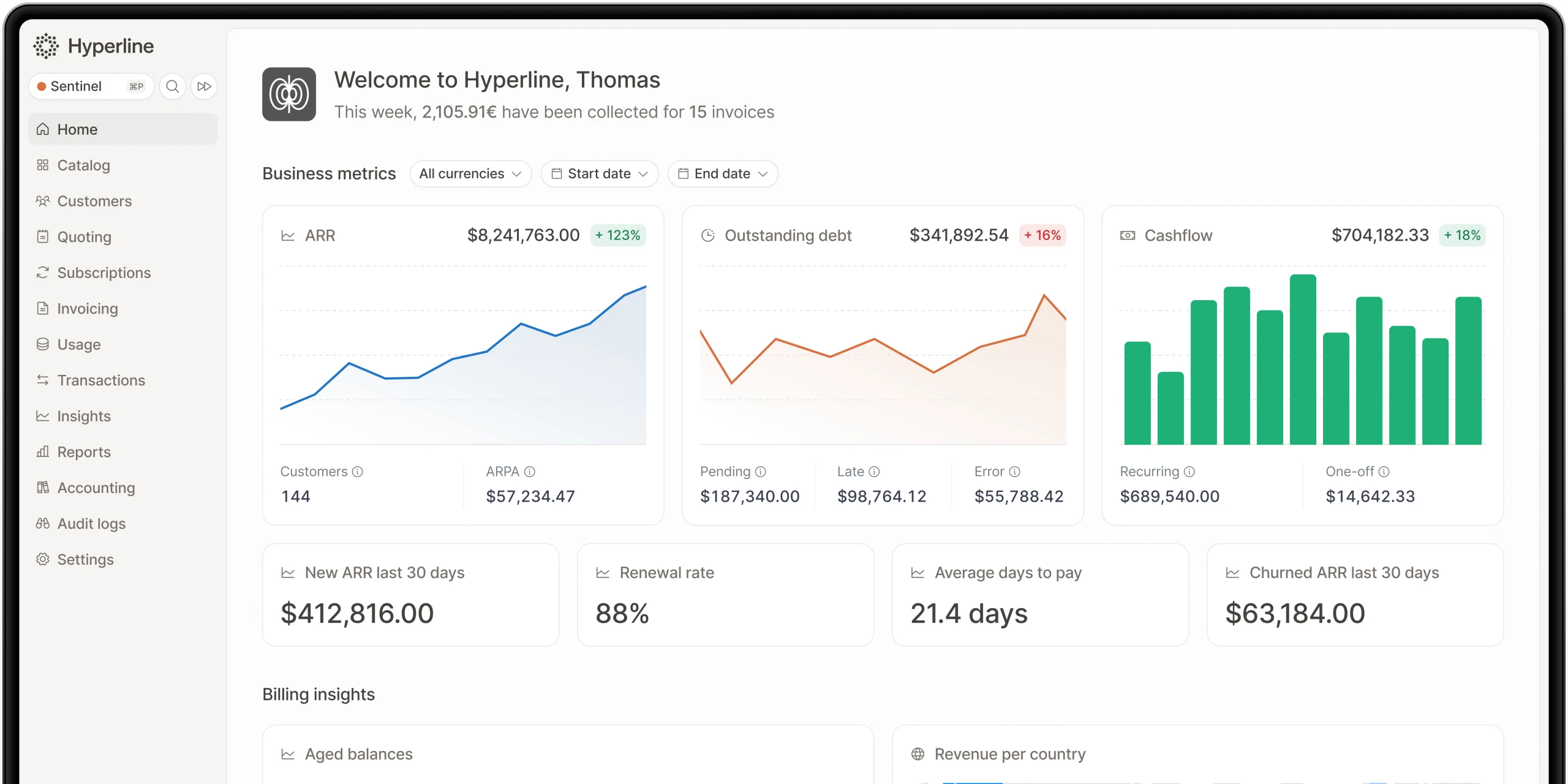Click the search magnifier icon
Viewport: 1568px width, 784px height.
point(173,86)
